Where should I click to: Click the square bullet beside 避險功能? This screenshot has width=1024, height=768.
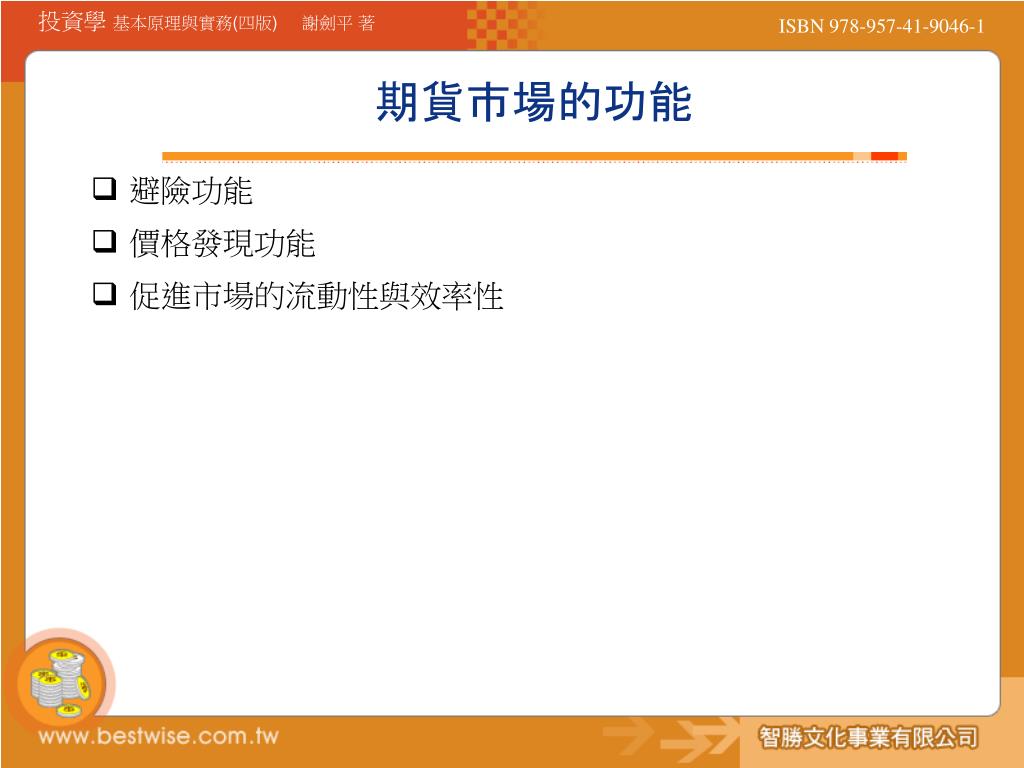tap(104, 189)
